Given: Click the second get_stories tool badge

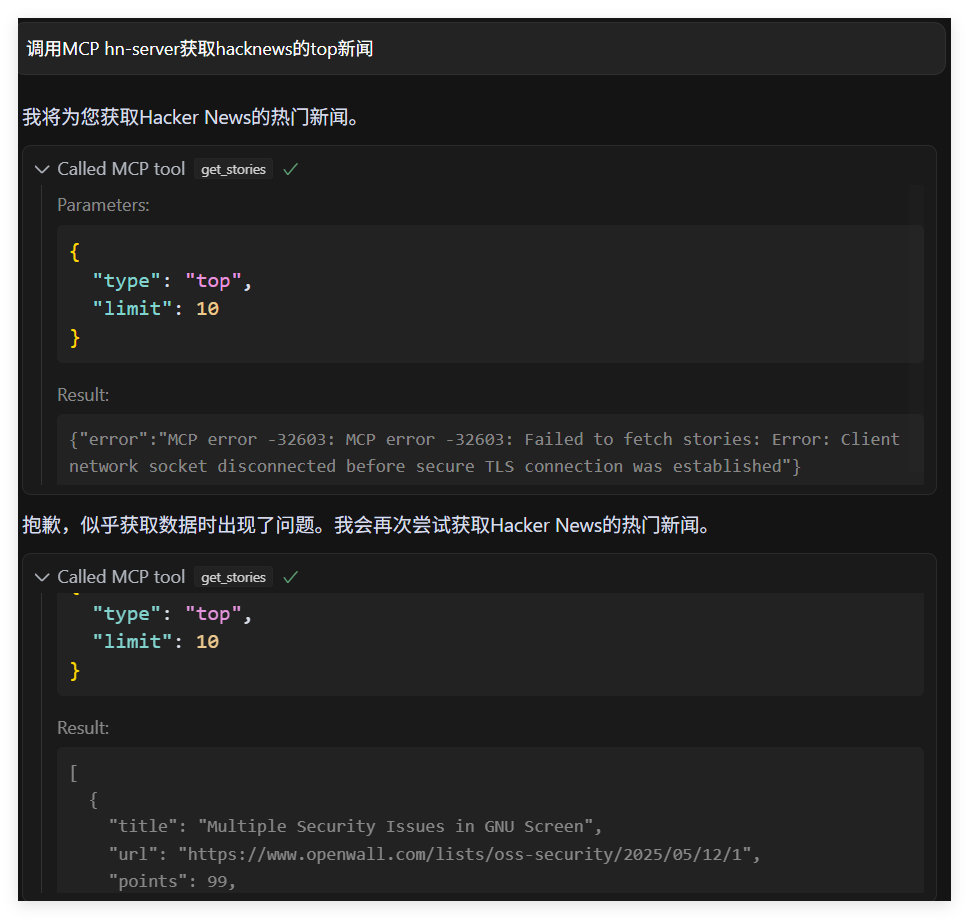Looking at the screenshot, I should 233,577.
